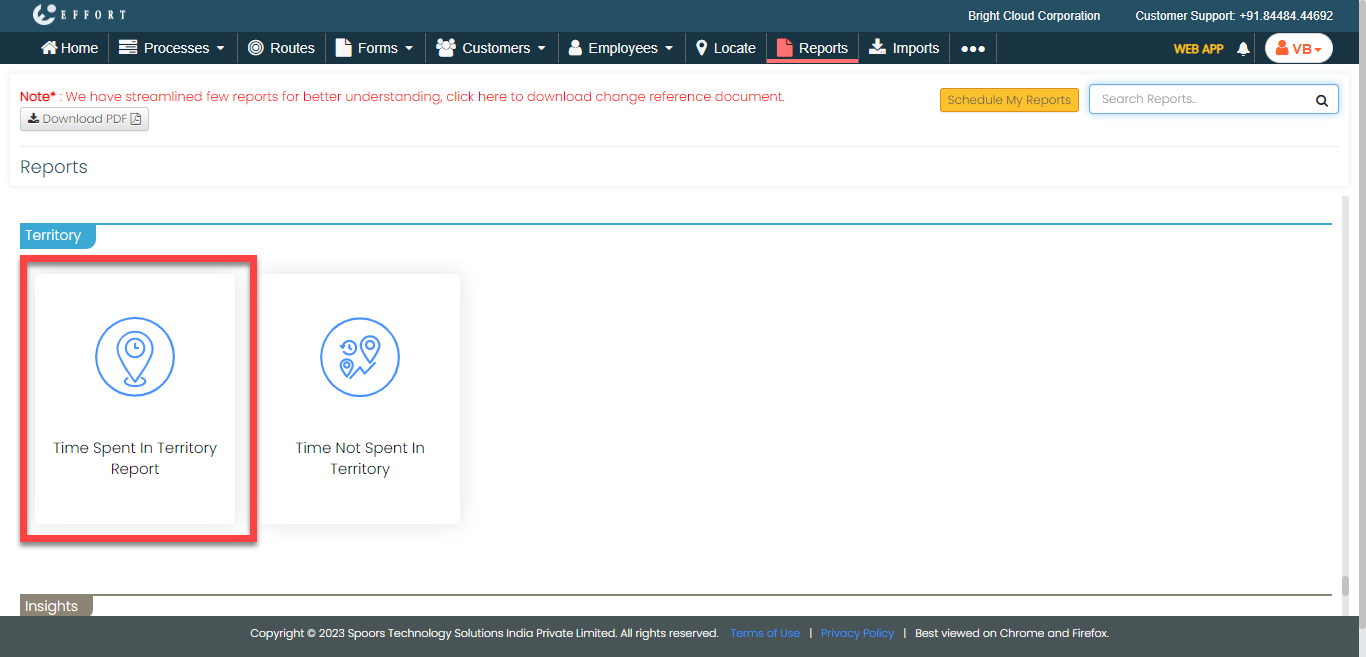1366x657 pixels.
Task: Open the Customers dropdown menu
Action: tap(491, 48)
